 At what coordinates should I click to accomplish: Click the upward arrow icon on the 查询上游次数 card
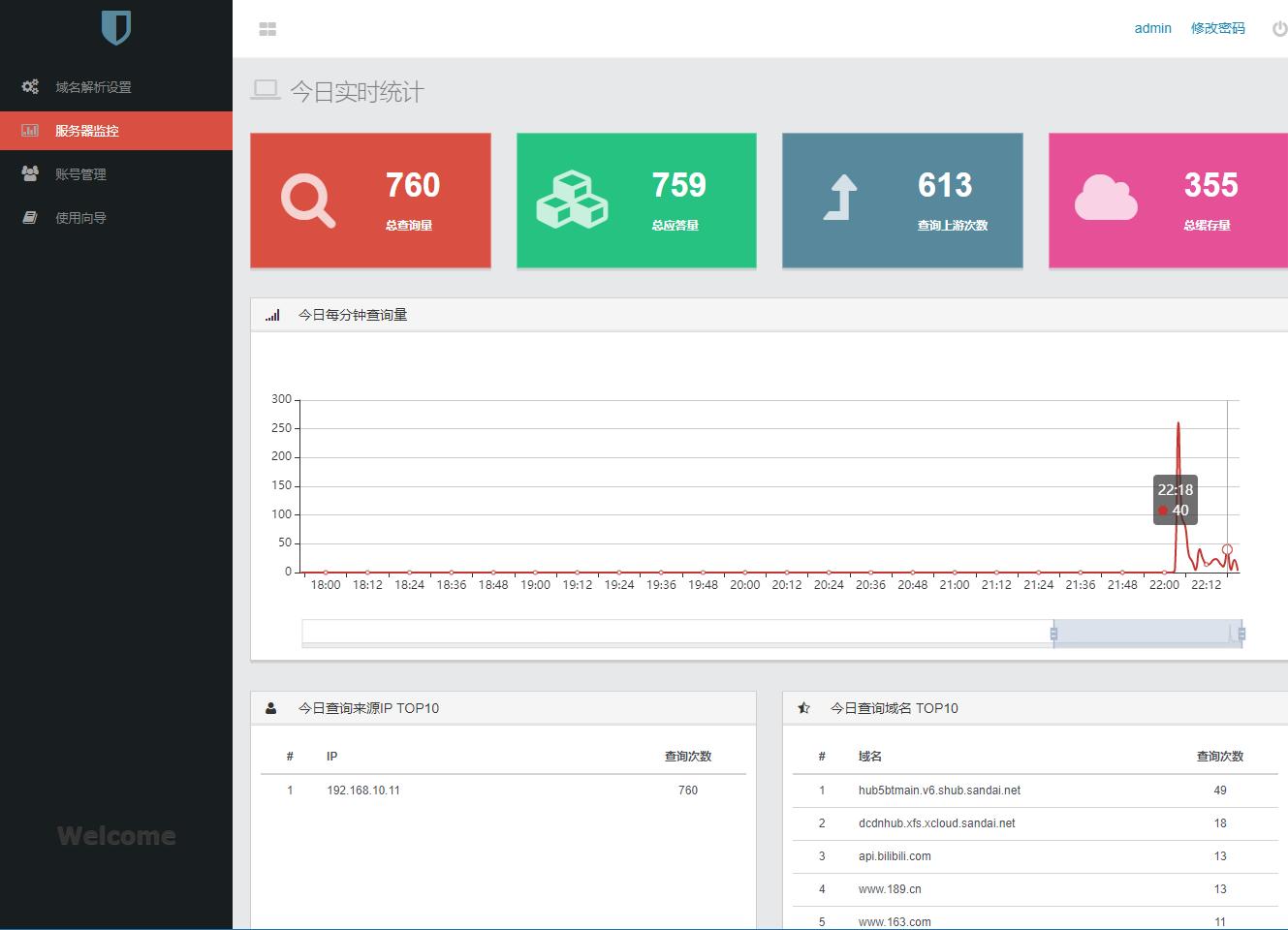(x=841, y=198)
